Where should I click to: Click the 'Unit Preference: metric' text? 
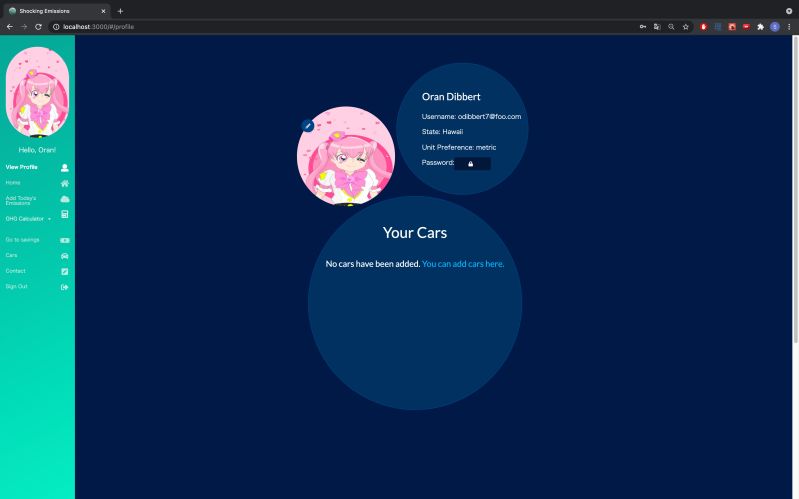click(459, 147)
